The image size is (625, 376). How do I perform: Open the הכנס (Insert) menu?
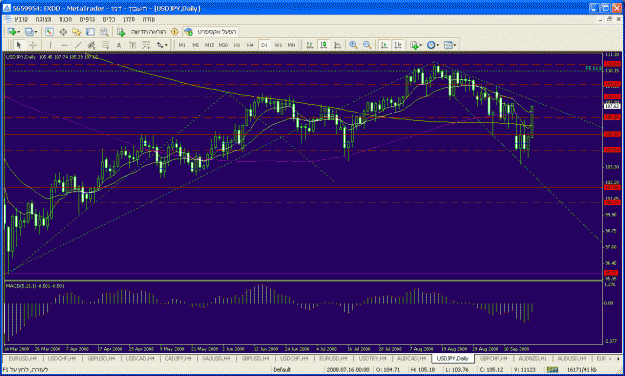point(65,19)
